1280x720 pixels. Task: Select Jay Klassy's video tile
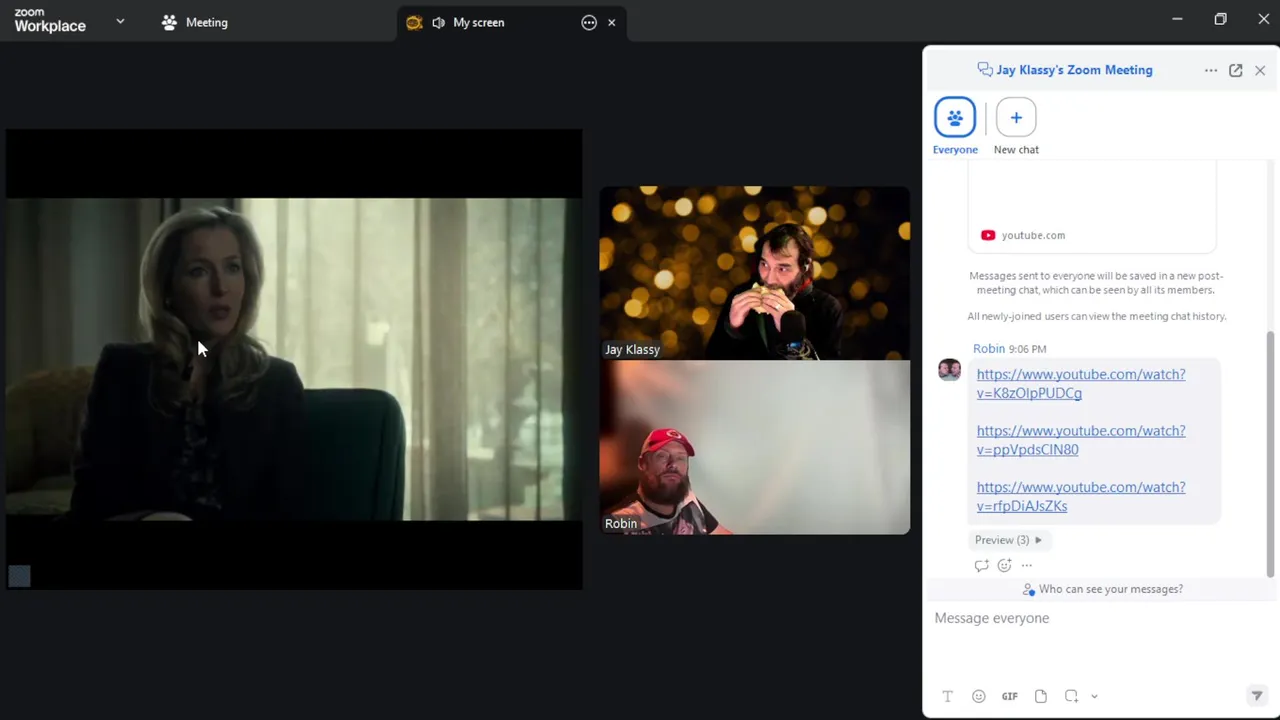(x=755, y=273)
